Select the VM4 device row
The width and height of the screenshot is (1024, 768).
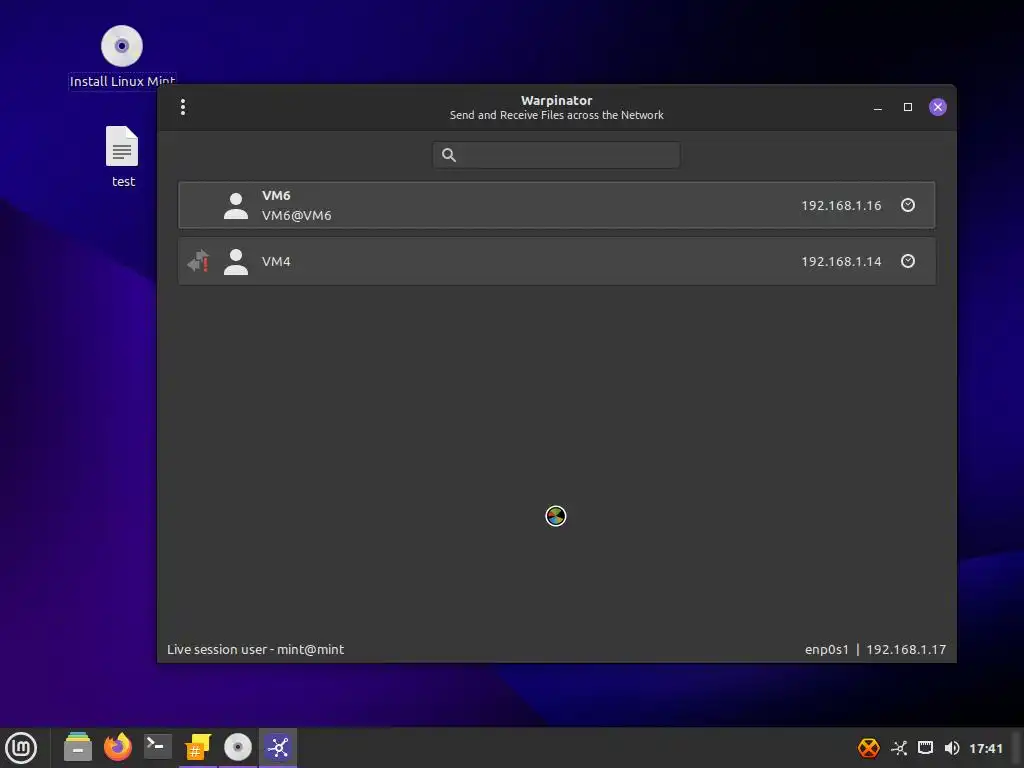[x=556, y=261]
